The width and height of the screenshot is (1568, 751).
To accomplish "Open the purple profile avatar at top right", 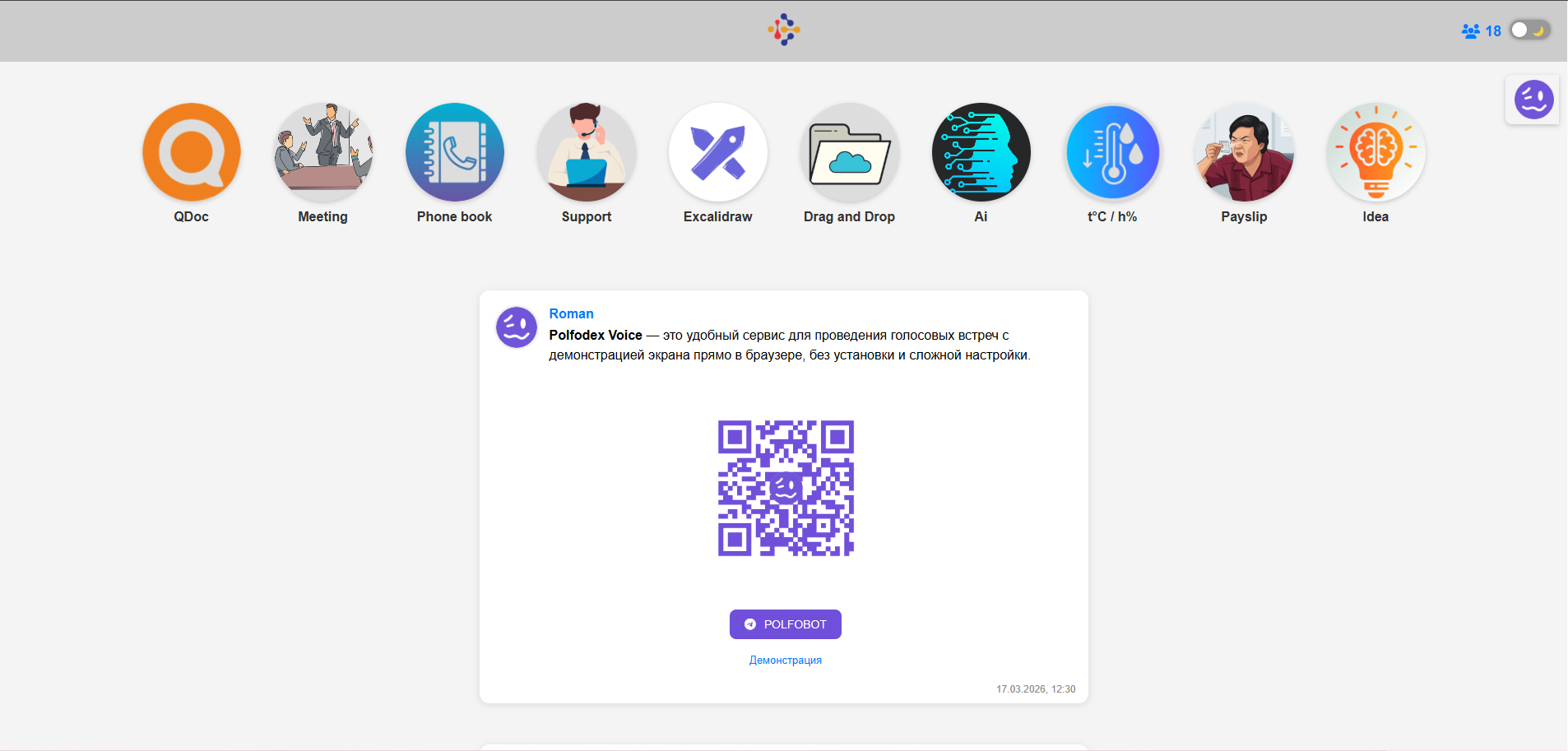I will (x=1534, y=100).
